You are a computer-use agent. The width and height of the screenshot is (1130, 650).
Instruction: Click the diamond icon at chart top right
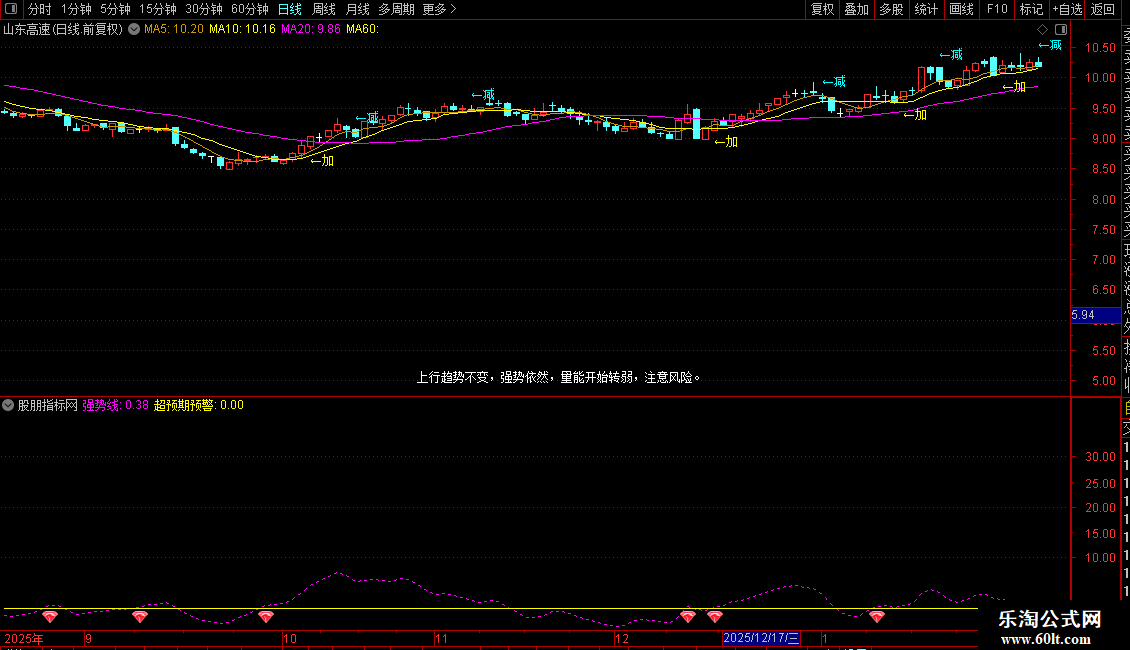click(x=1043, y=30)
